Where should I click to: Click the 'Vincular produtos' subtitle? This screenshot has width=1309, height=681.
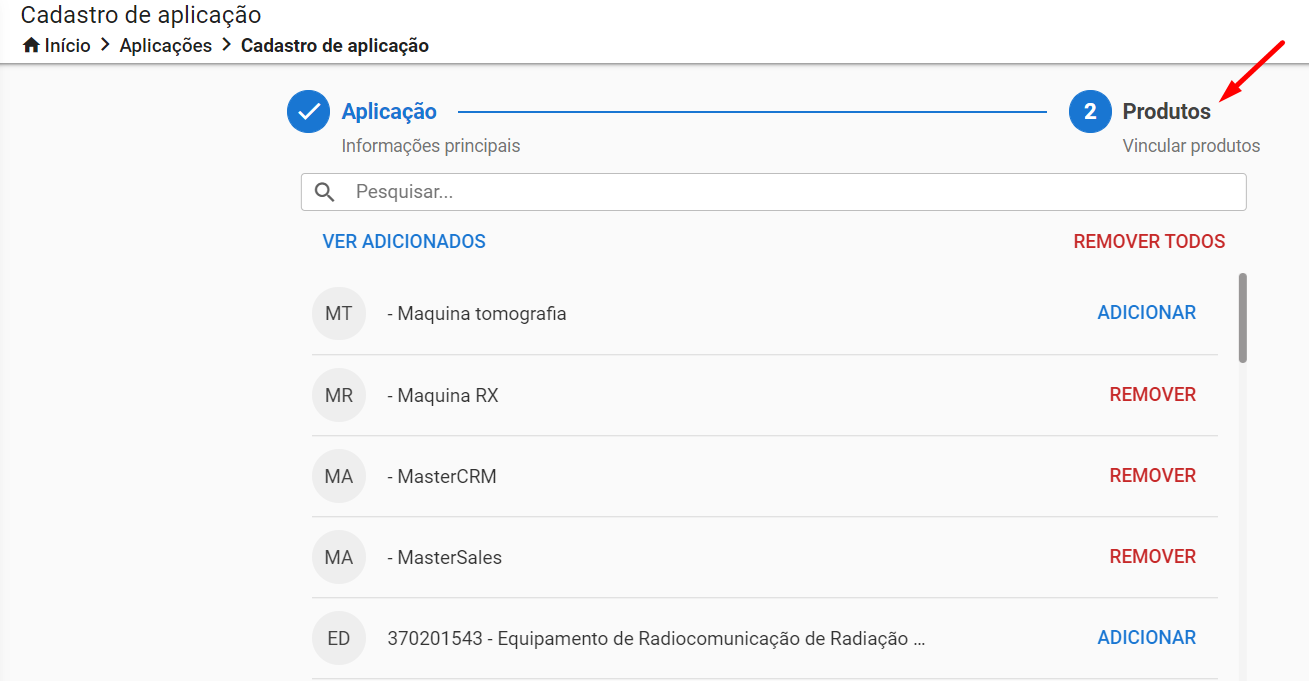(1191, 146)
